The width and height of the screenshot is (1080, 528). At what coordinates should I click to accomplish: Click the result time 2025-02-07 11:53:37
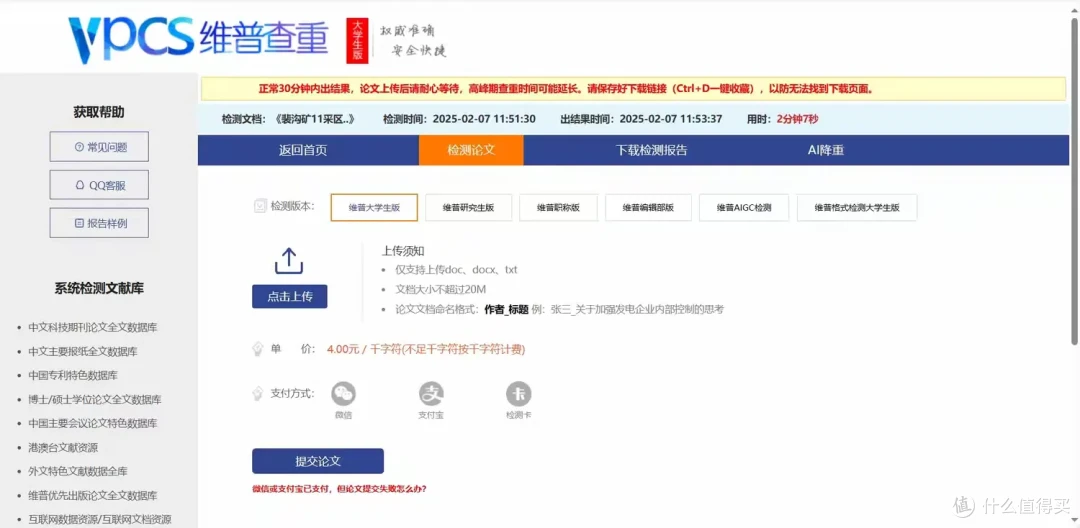point(671,119)
